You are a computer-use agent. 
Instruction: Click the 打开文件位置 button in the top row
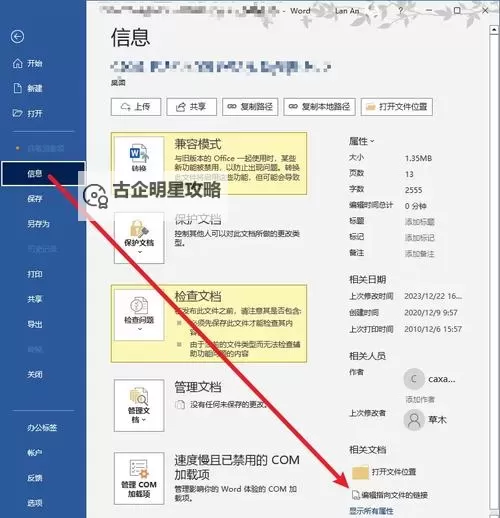pos(397,107)
